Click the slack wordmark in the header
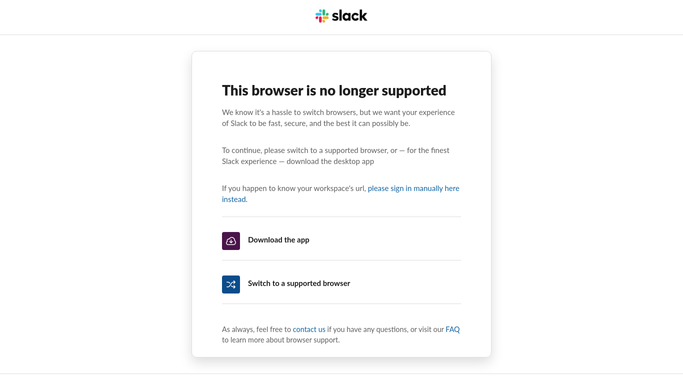This screenshot has height=384, width=683. pos(349,16)
